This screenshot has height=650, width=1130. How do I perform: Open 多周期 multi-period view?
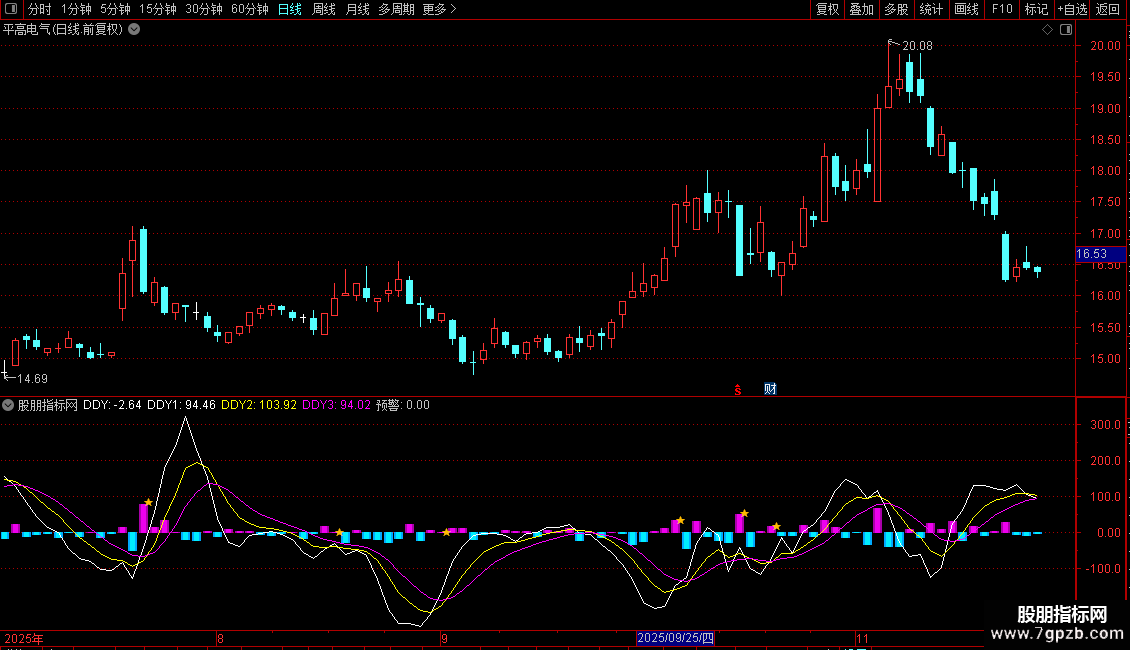click(396, 9)
